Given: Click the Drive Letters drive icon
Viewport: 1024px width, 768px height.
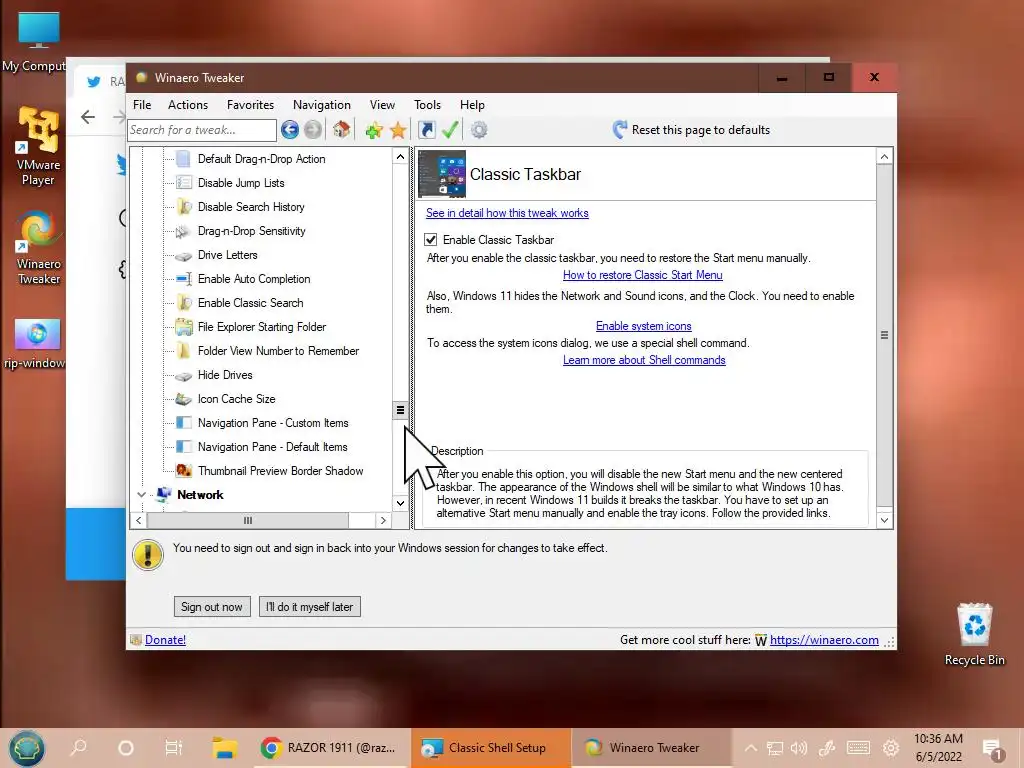Looking at the screenshot, I should (184, 255).
